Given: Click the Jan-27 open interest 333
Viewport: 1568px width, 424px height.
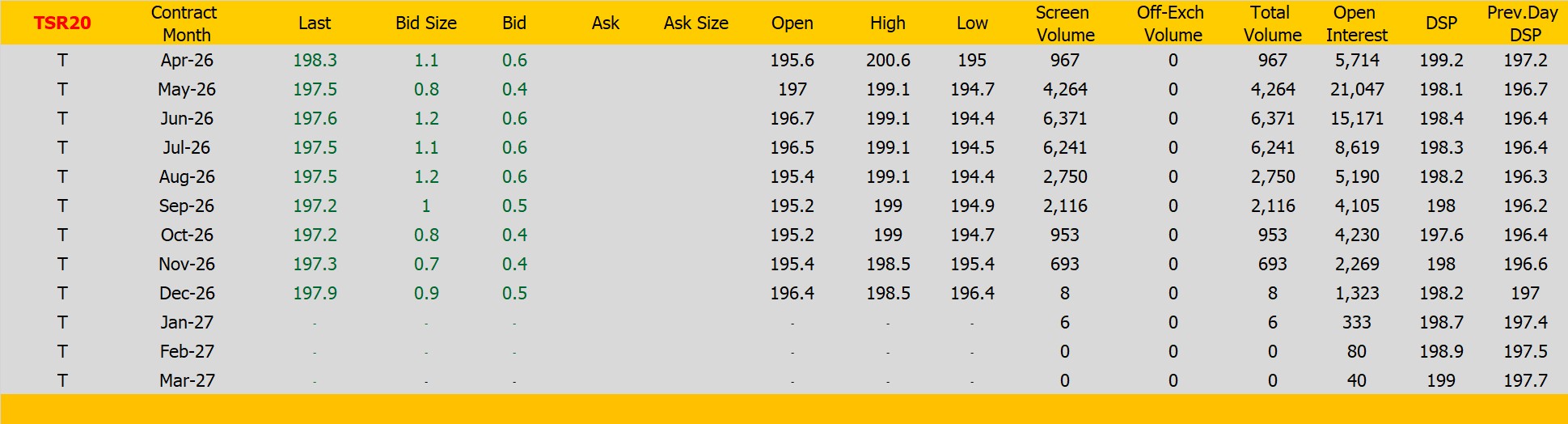Looking at the screenshot, I should point(1356,323).
